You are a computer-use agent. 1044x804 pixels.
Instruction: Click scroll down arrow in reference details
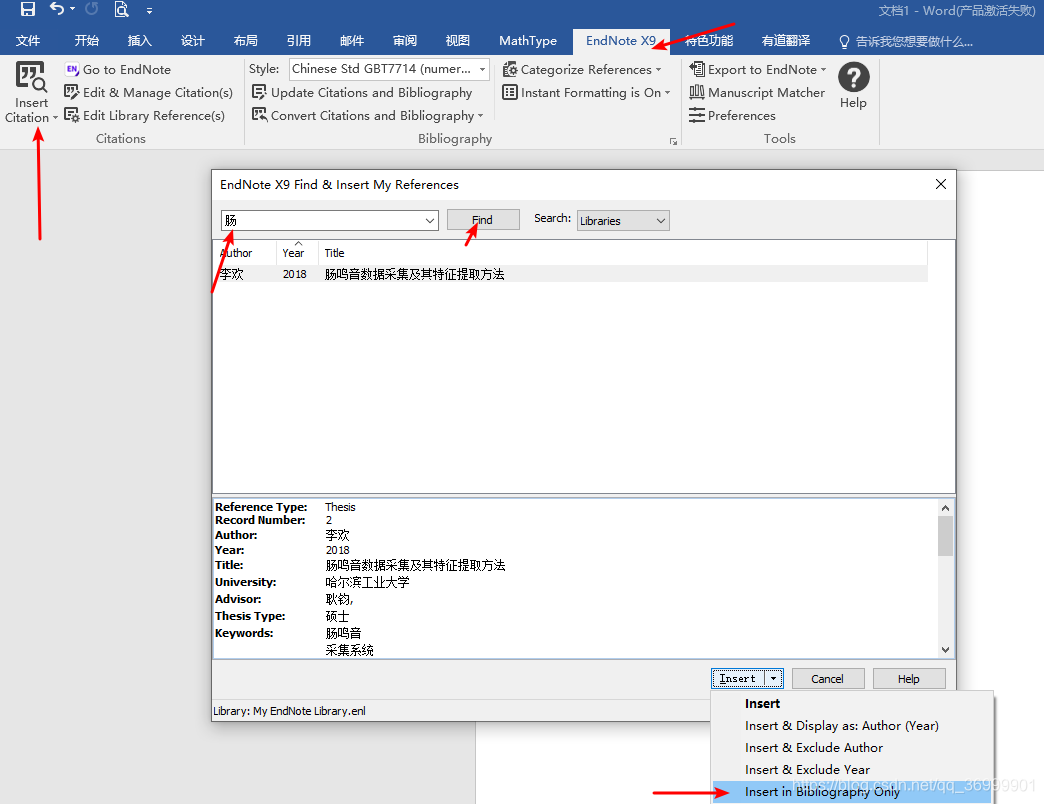click(x=945, y=650)
